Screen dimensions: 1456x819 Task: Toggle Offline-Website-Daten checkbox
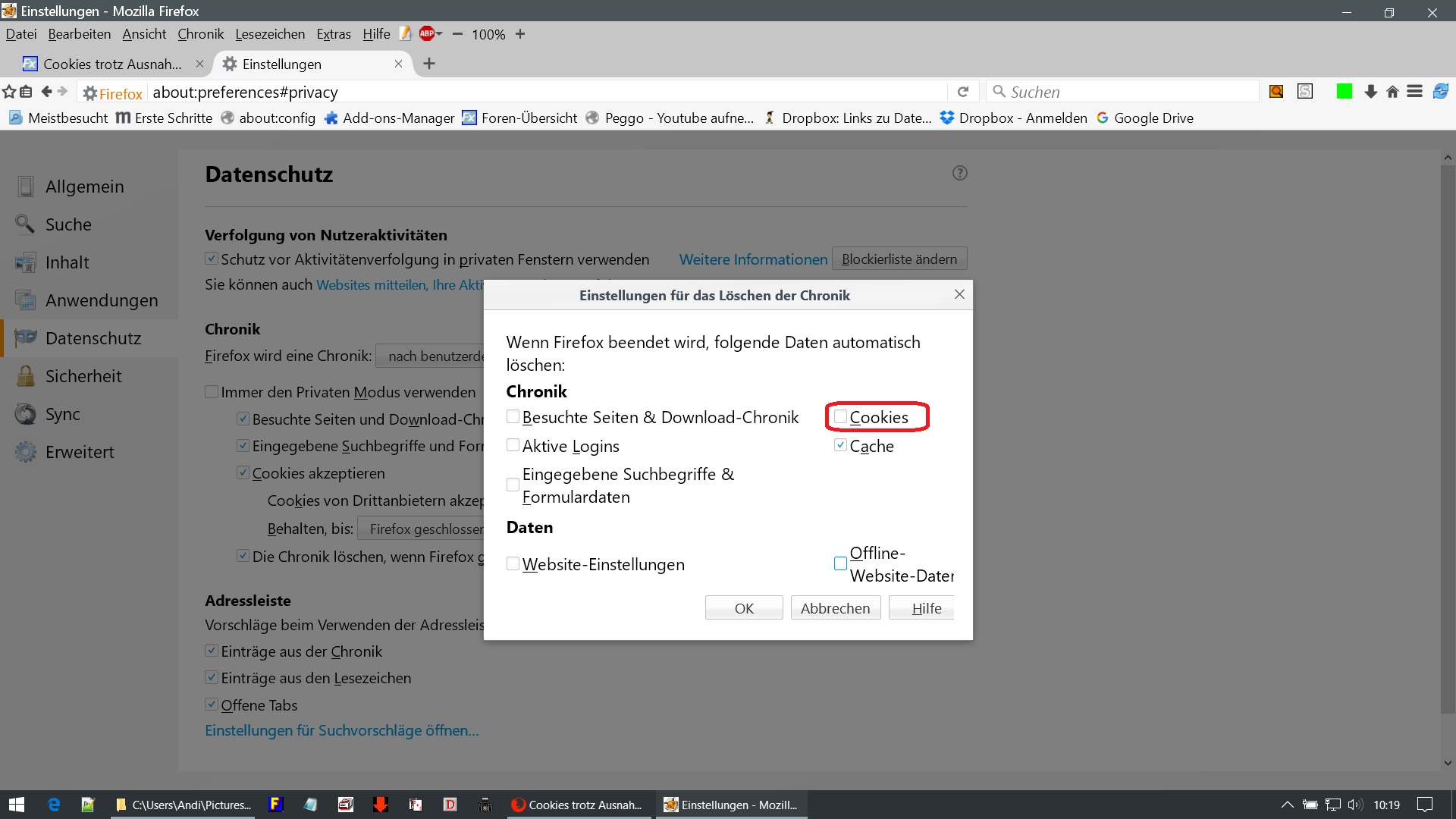[x=840, y=563]
